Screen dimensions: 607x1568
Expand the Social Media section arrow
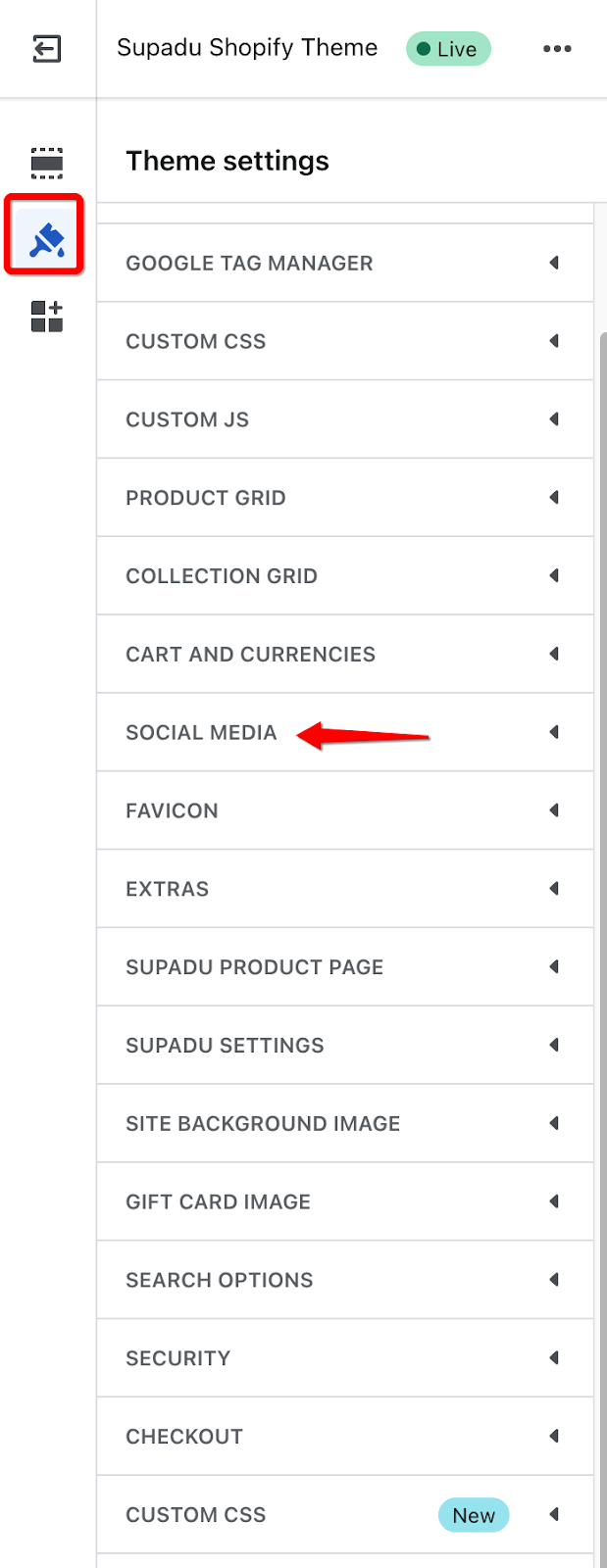[554, 732]
